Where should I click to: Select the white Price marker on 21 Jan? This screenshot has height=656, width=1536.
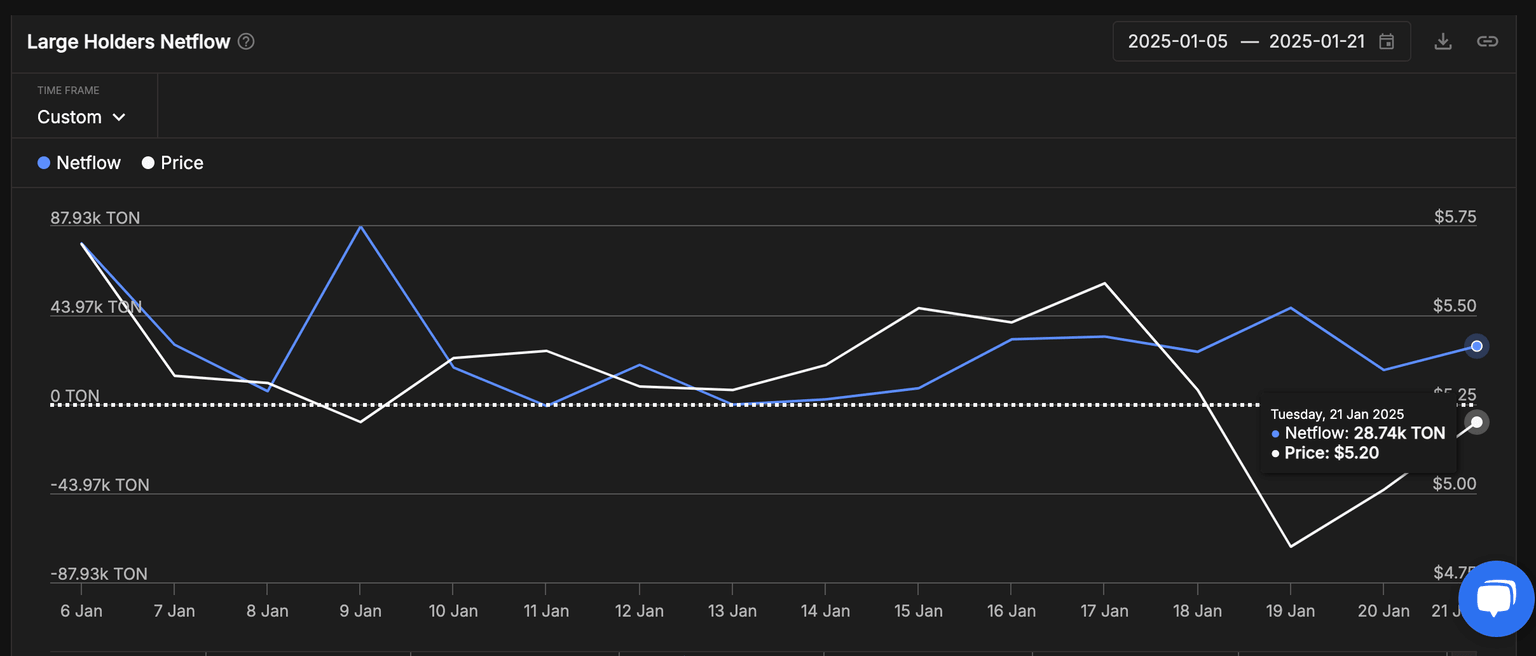(x=1476, y=422)
